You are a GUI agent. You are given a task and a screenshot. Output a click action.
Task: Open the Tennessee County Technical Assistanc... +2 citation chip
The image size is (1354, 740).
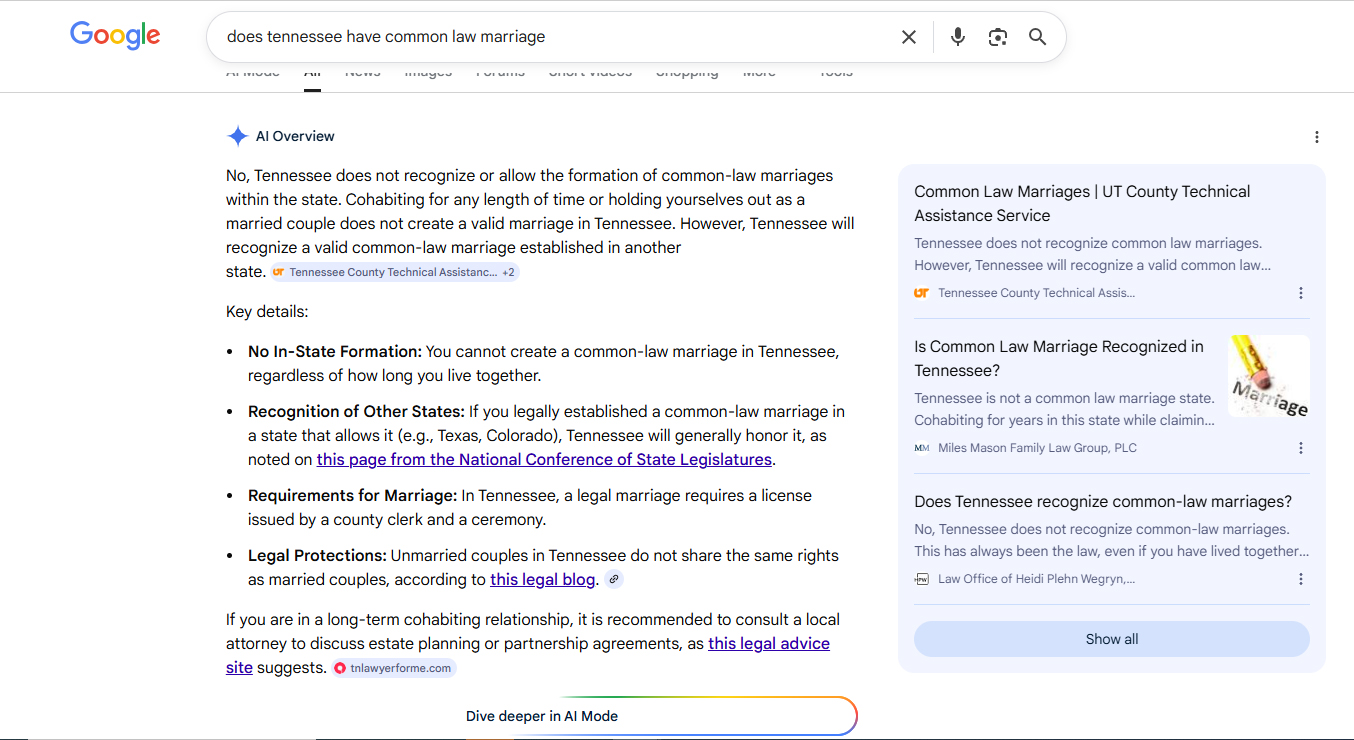point(394,272)
